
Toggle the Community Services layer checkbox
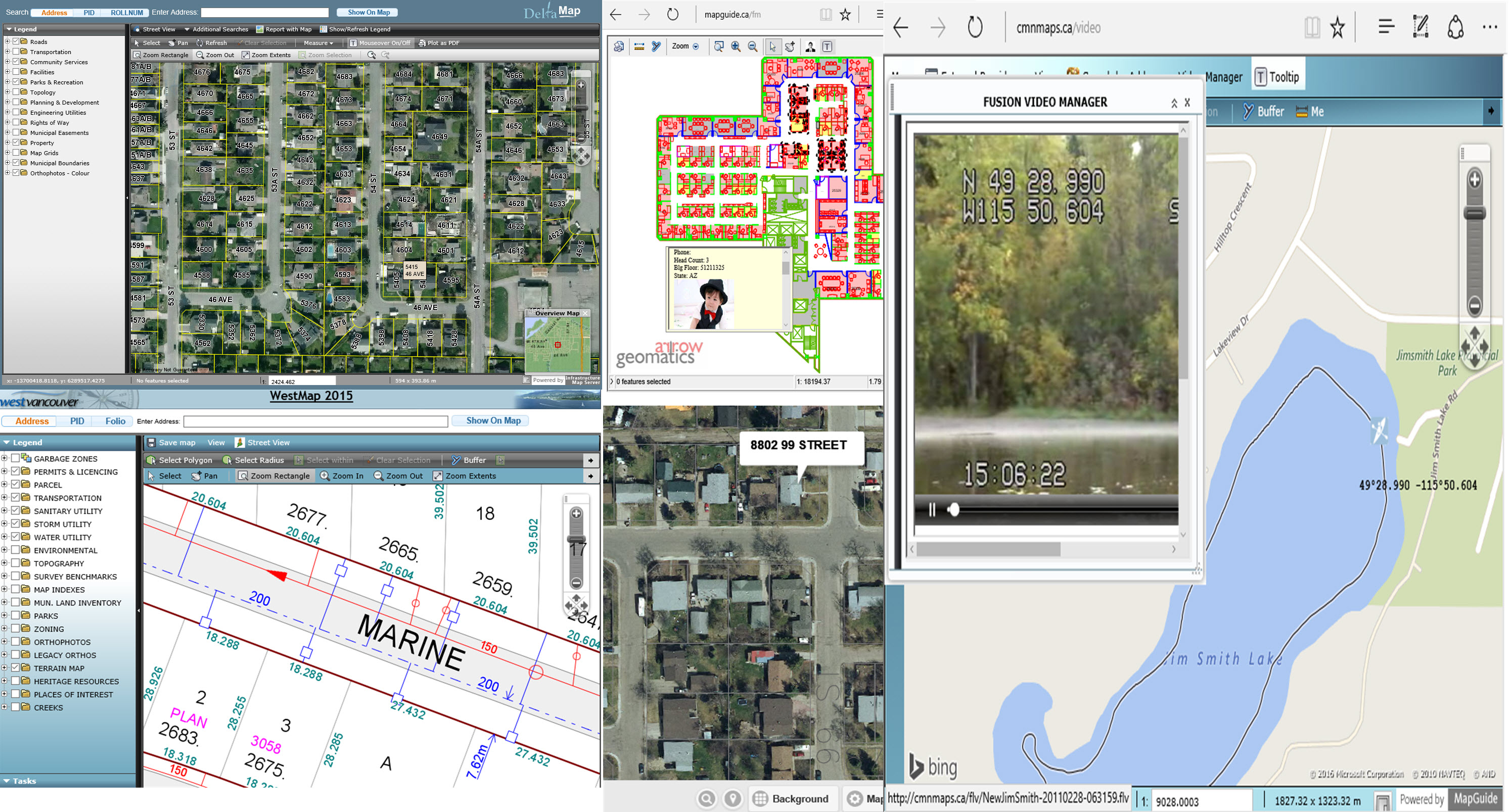point(16,62)
